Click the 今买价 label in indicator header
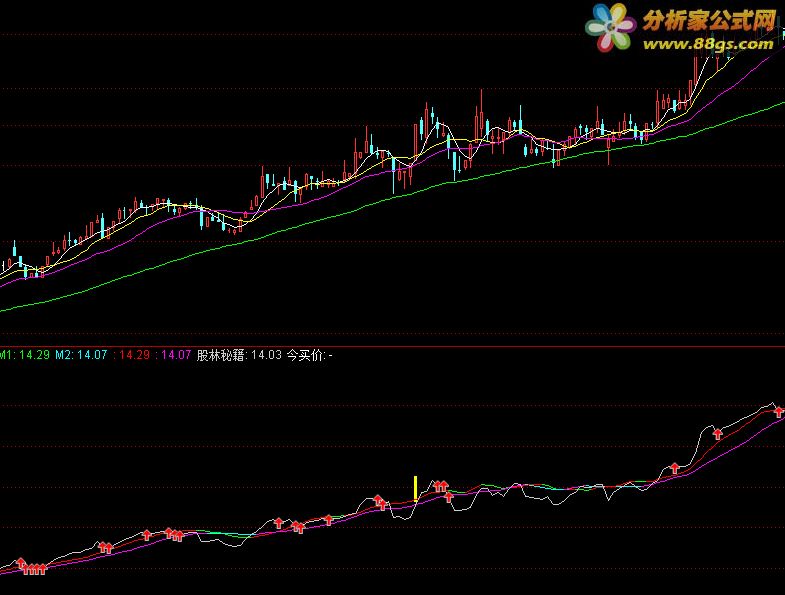The image size is (785, 595). (x=309, y=355)
